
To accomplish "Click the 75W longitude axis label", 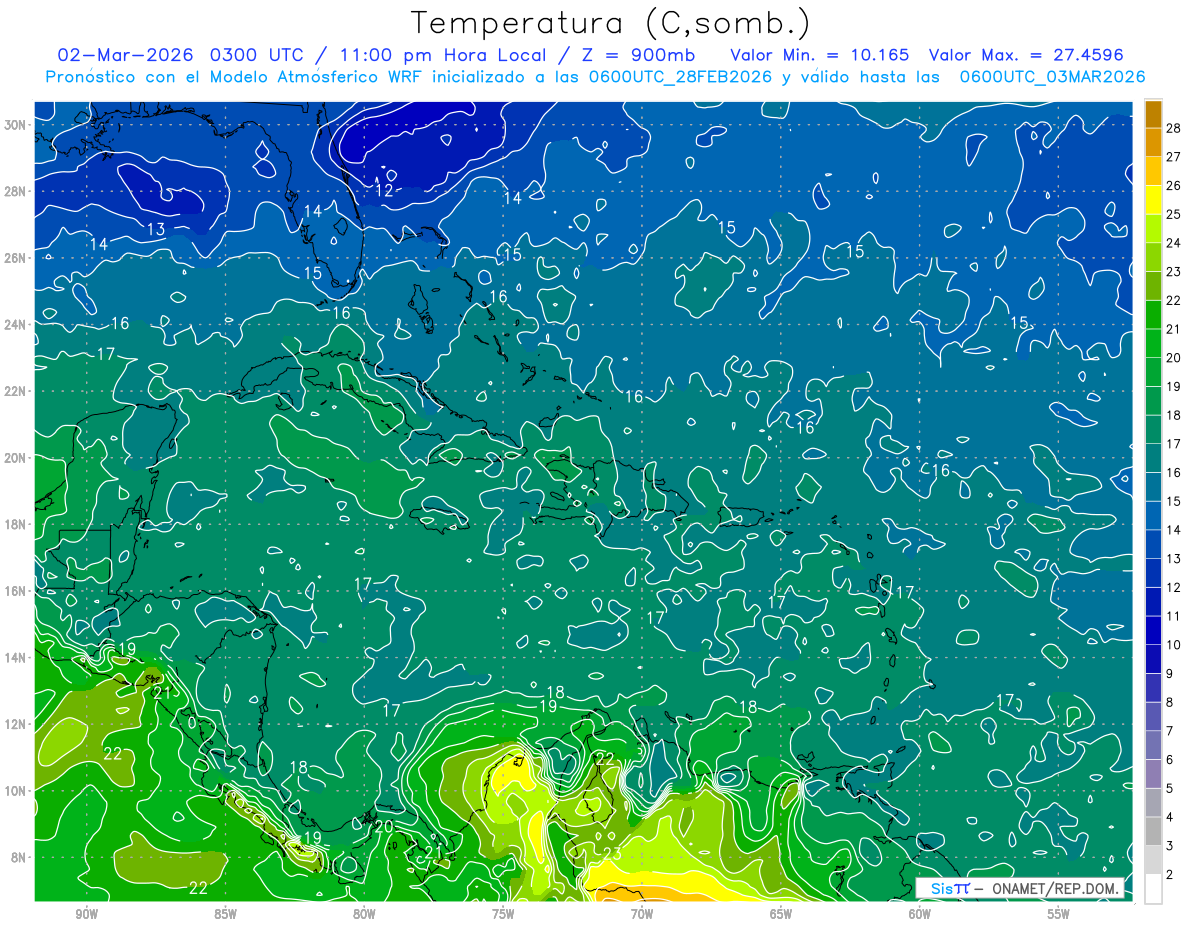I will (x=503, y=914).
